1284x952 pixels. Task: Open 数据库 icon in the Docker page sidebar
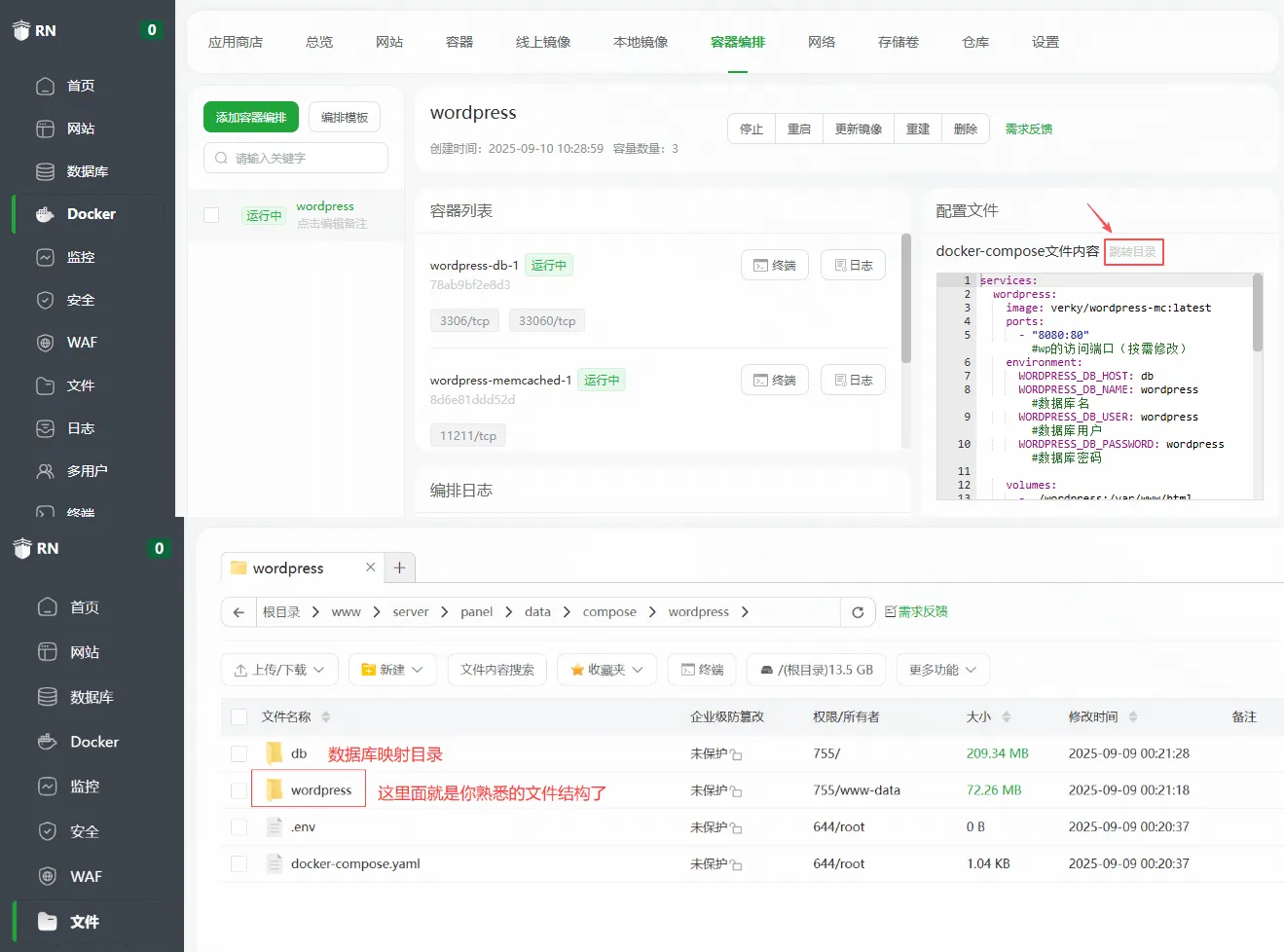point(45,171)
